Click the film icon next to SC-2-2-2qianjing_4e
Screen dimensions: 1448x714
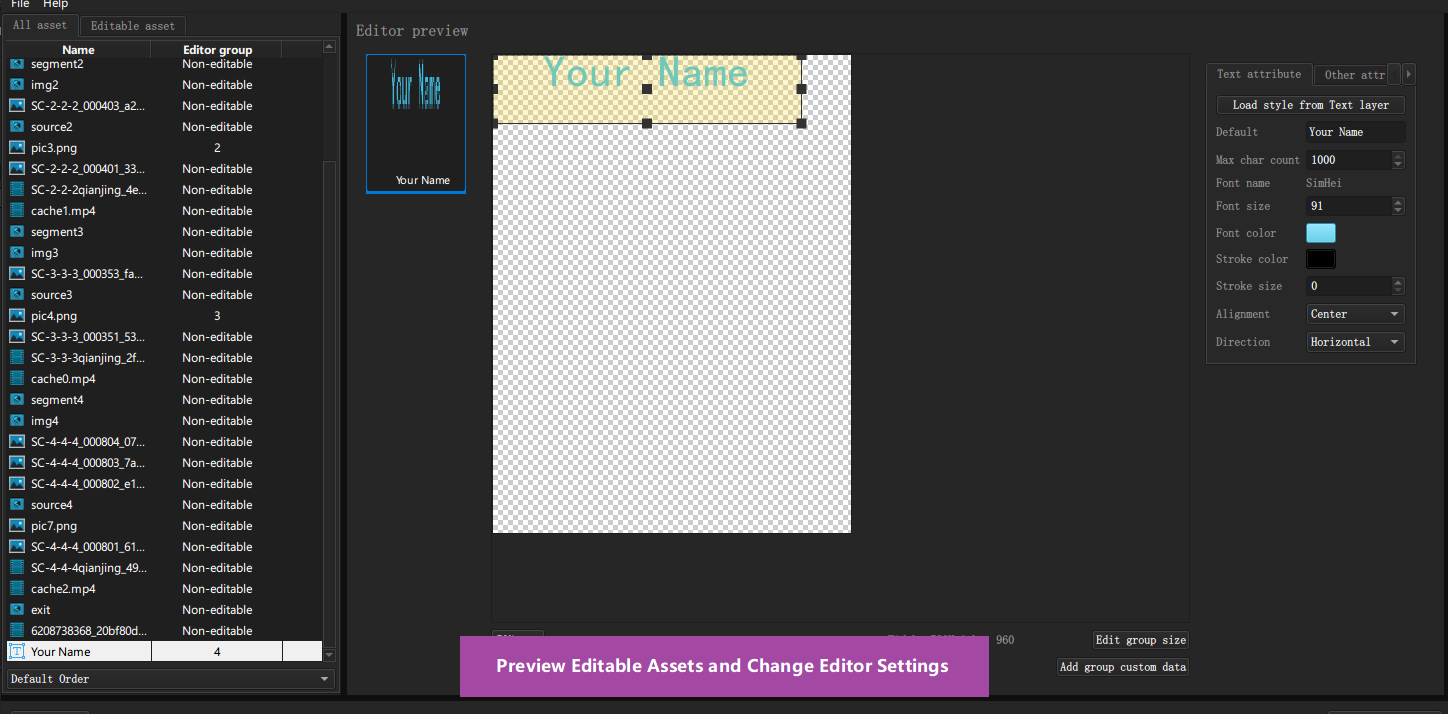click(16, 189)
